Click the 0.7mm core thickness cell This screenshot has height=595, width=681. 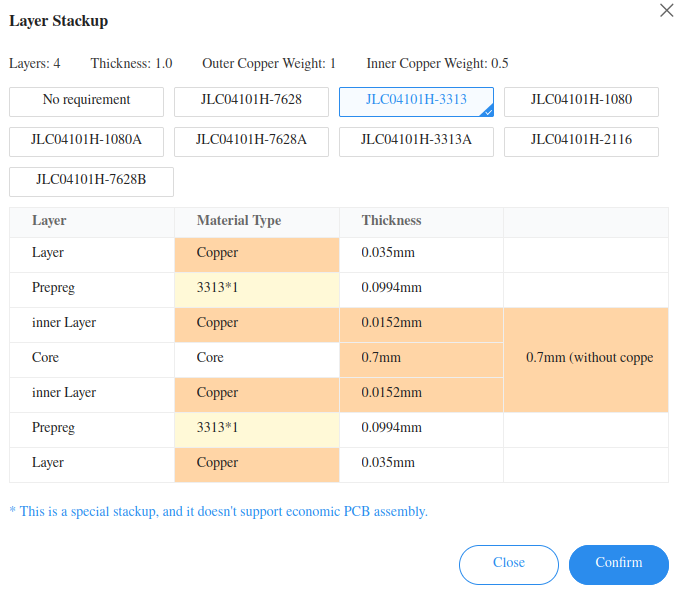click(x=421, y=358)
